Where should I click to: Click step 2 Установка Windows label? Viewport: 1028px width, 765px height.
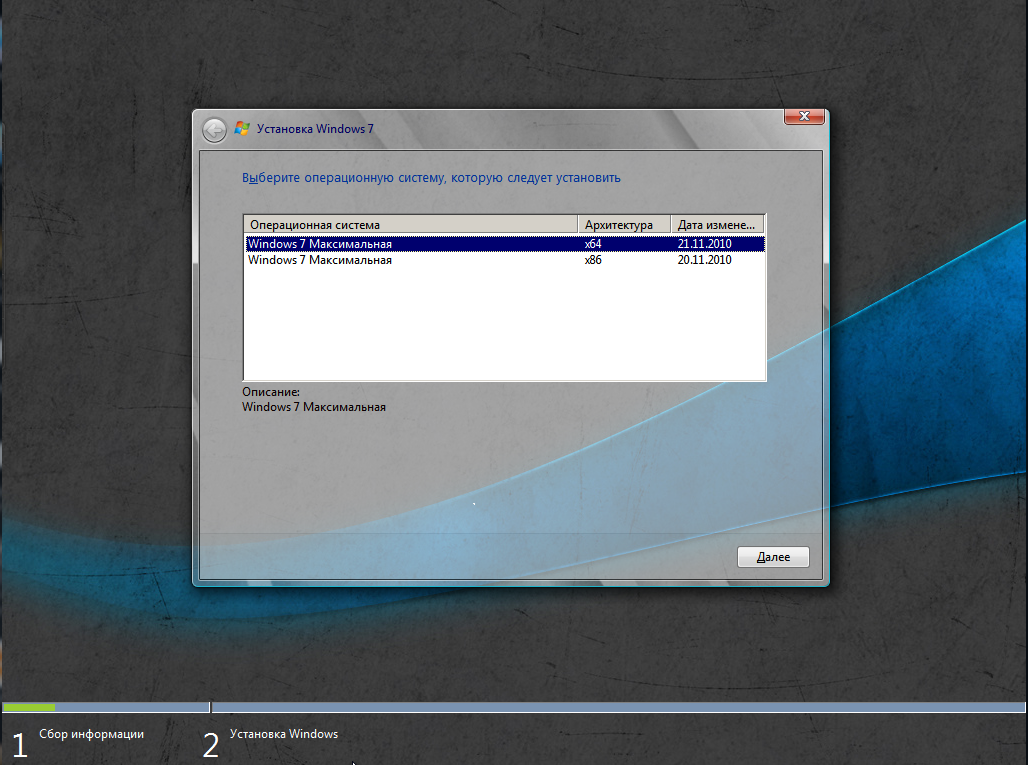284,734
